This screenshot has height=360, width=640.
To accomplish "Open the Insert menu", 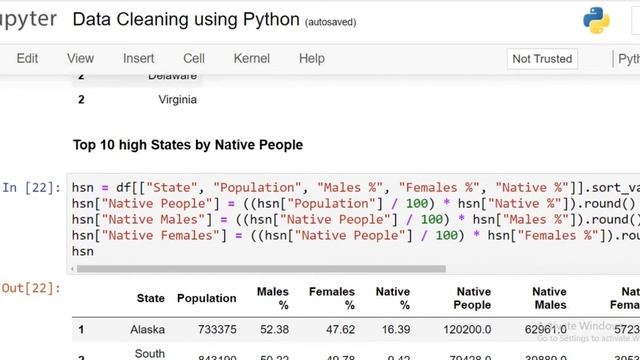I will point(138,58).
